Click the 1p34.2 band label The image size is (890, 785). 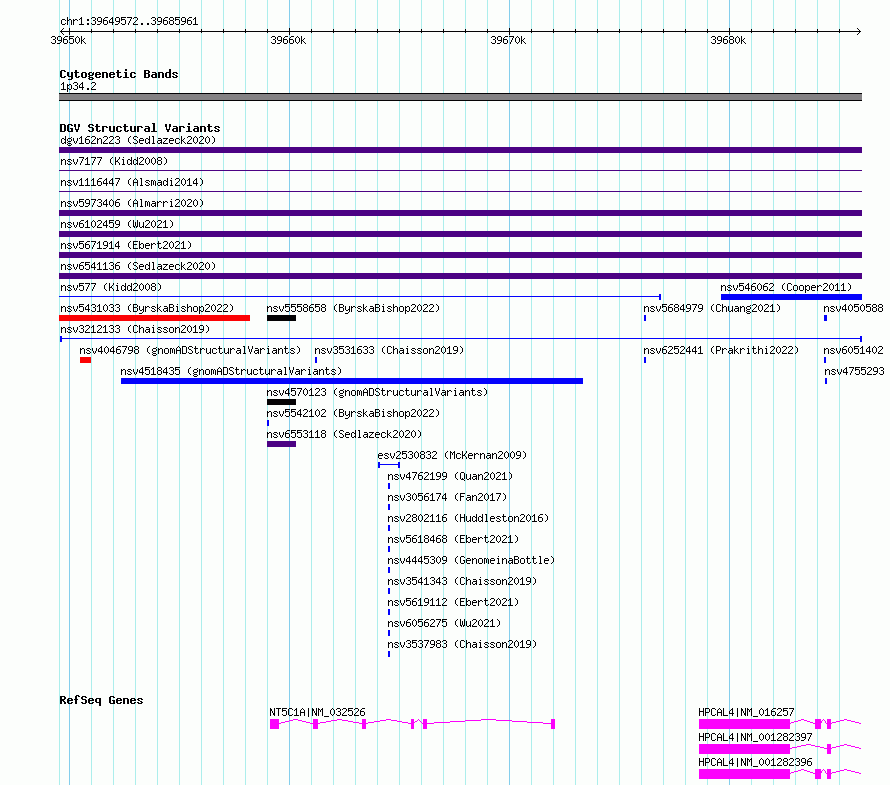tap(78, 86)
